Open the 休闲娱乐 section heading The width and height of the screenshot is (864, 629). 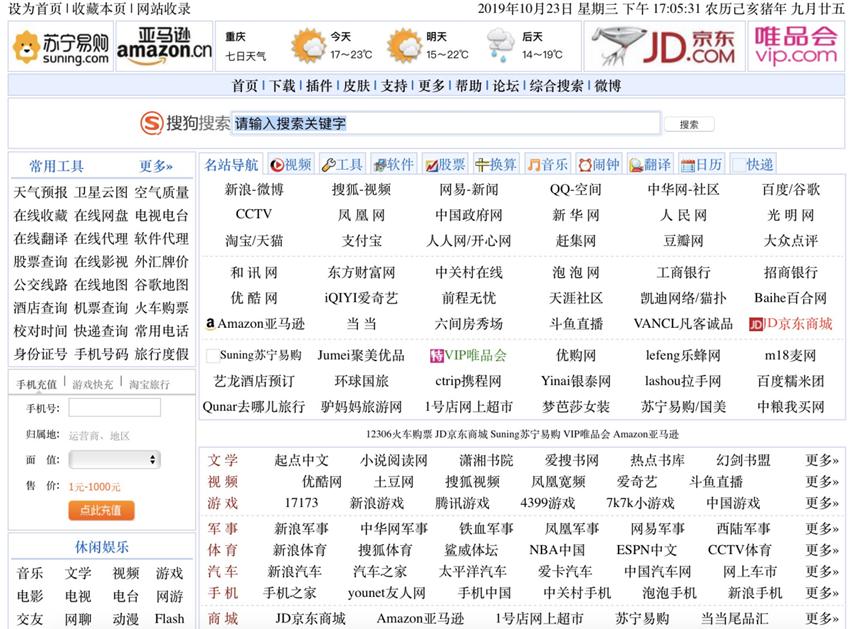(101, 547)
